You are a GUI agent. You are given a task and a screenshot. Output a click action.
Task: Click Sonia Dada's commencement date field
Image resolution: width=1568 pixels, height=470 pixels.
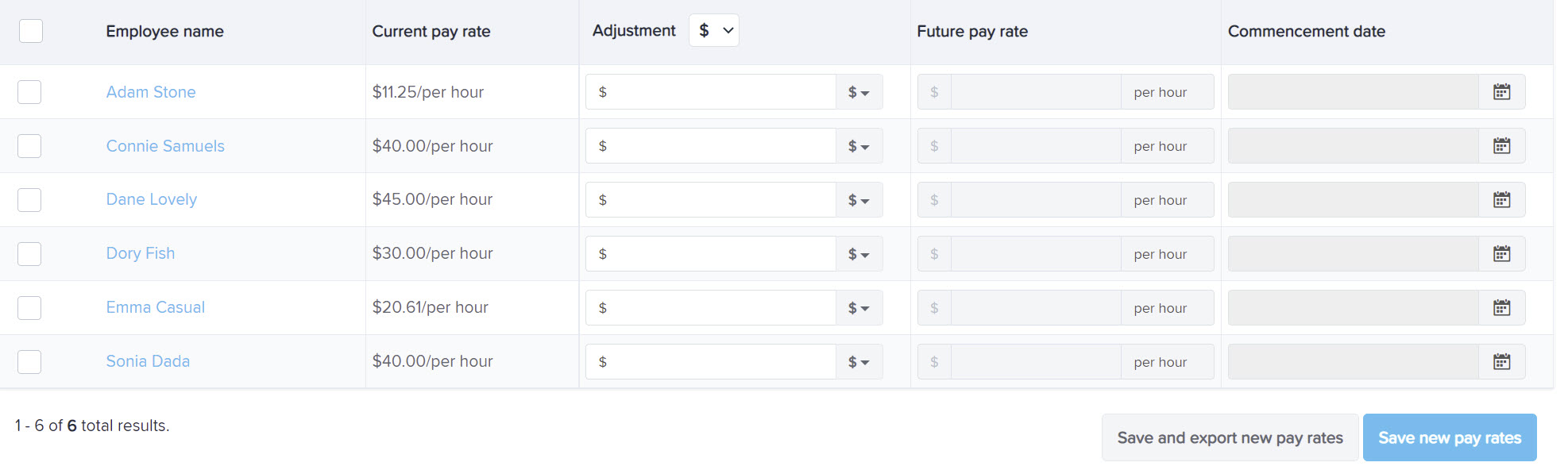[x=1354, y=362]
